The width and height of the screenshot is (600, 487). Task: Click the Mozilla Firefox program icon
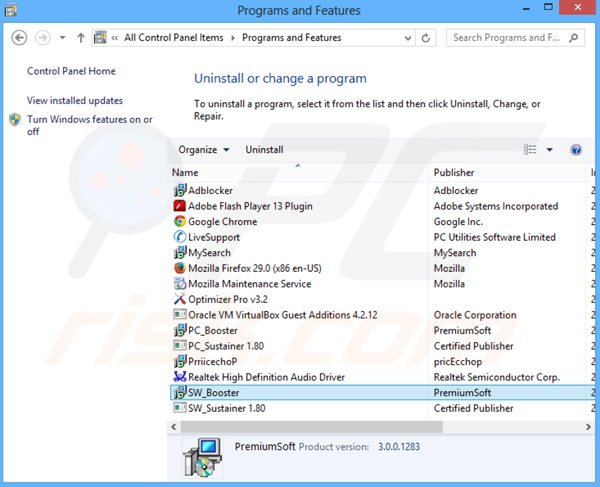[180, 268]
